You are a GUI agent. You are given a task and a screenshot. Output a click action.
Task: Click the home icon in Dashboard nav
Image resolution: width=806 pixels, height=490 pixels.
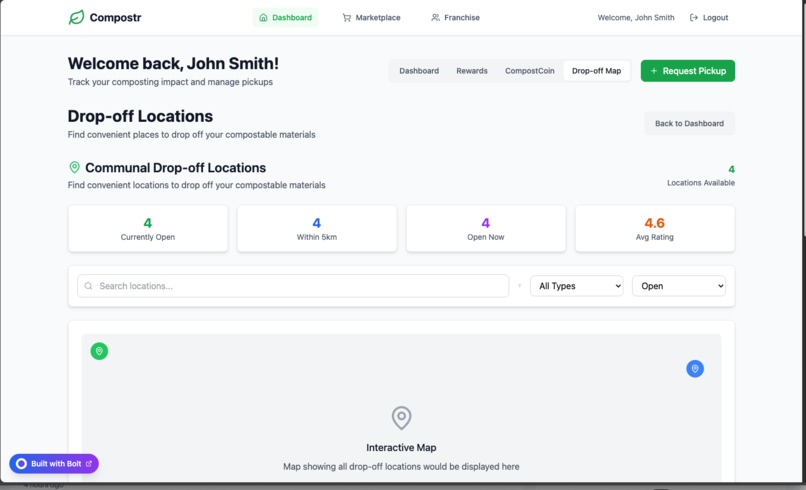point(263,17)
